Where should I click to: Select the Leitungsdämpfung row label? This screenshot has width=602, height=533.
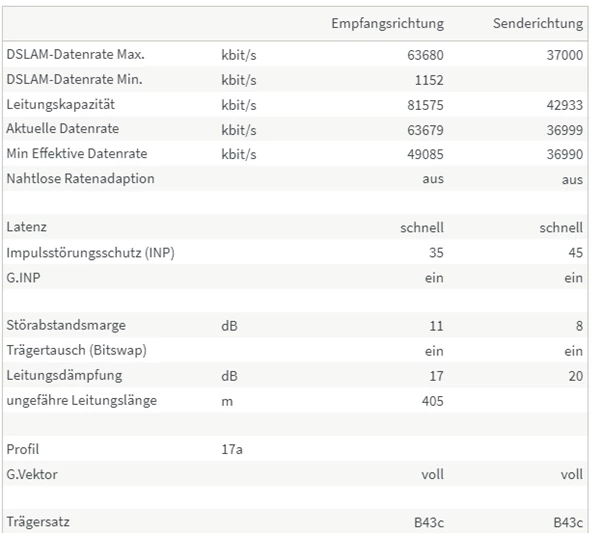[x=64, y=375]
